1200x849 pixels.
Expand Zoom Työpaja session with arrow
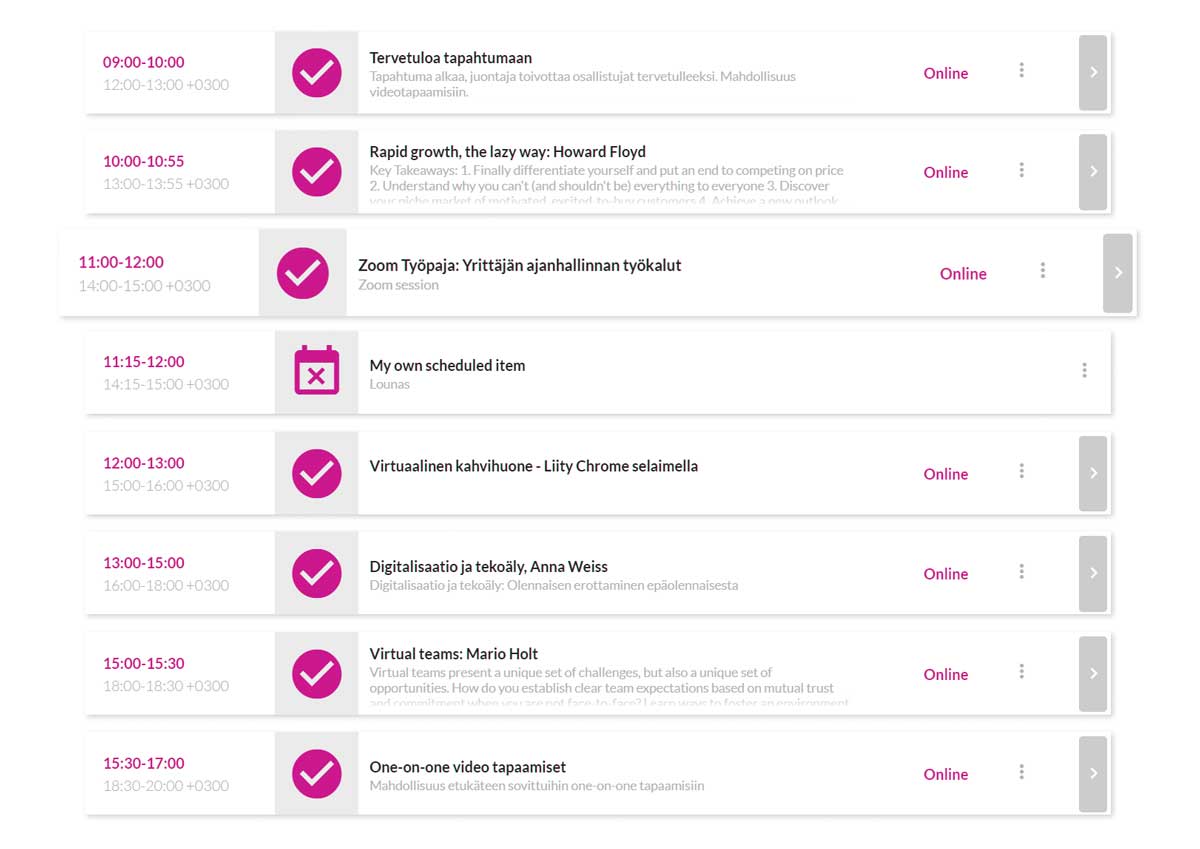[1118, 273]
